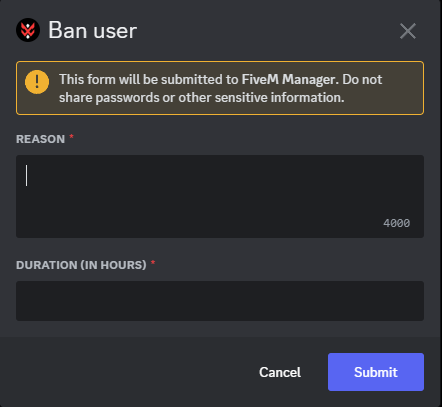Screen dimensions: 442x407
Task: Click bold "FiveM Manager" text in warning
Action: [288, 79]
